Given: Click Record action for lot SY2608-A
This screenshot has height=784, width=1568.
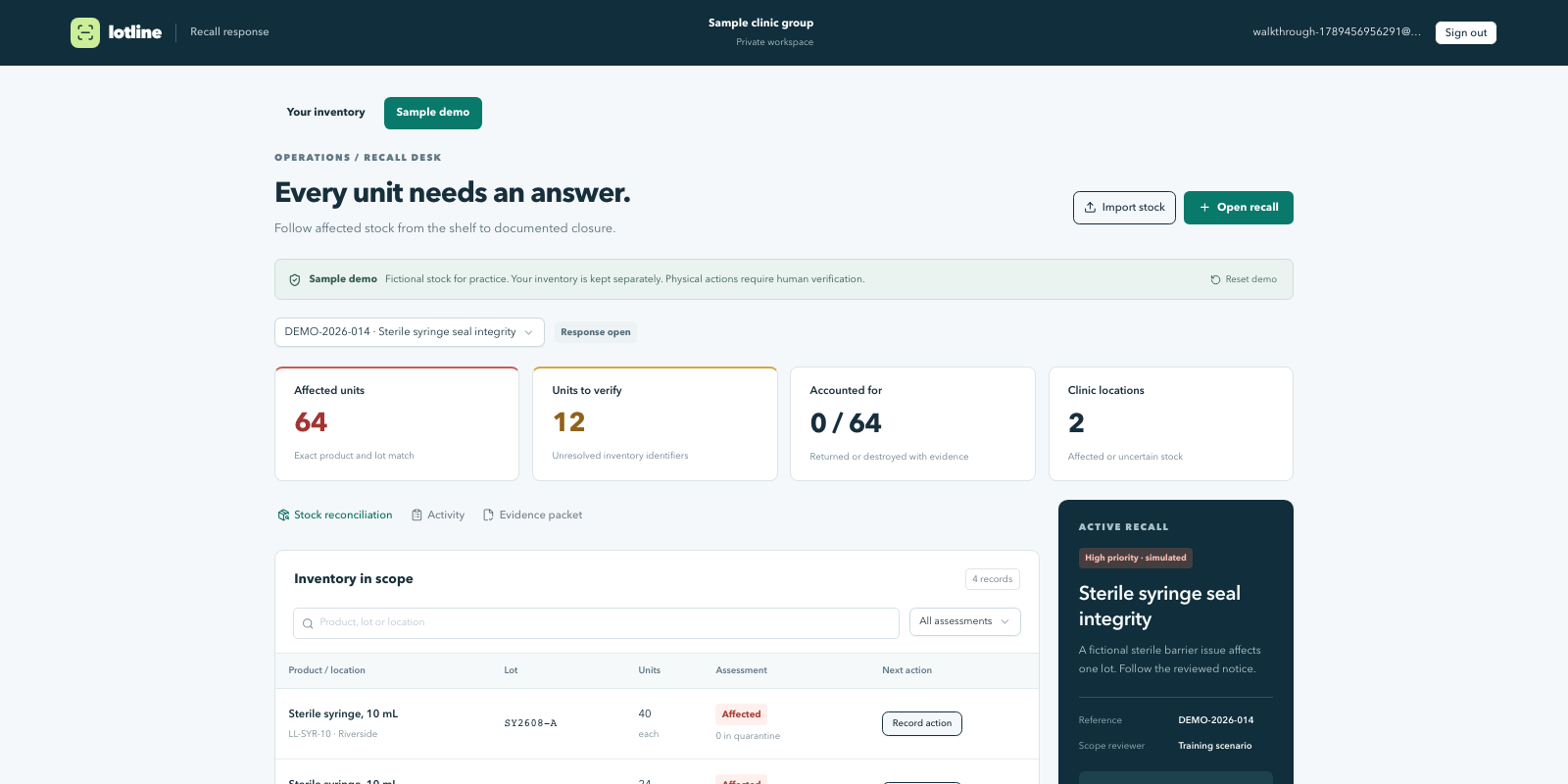Looking at the screenshot, I should tap(922, 723).
